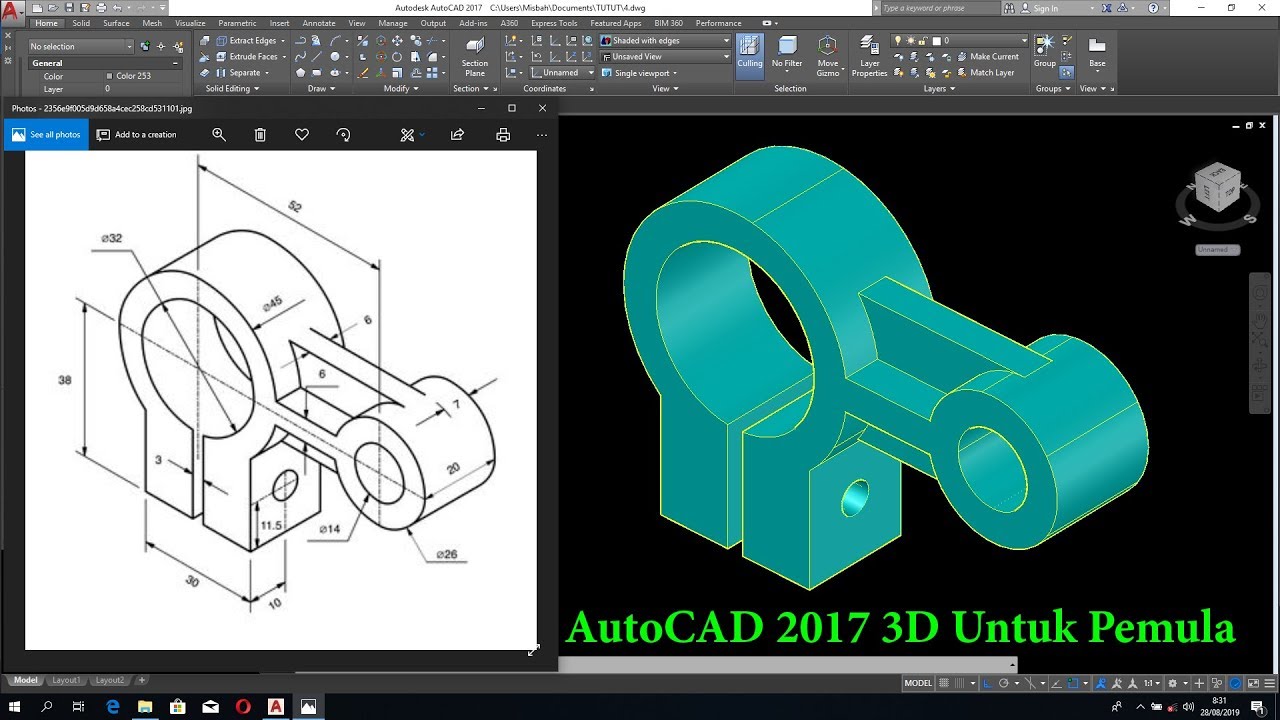The width and height of the screenshot is (1280, 720).
Task: Rotate the photo in Photos app
Action: pos(343,134)
